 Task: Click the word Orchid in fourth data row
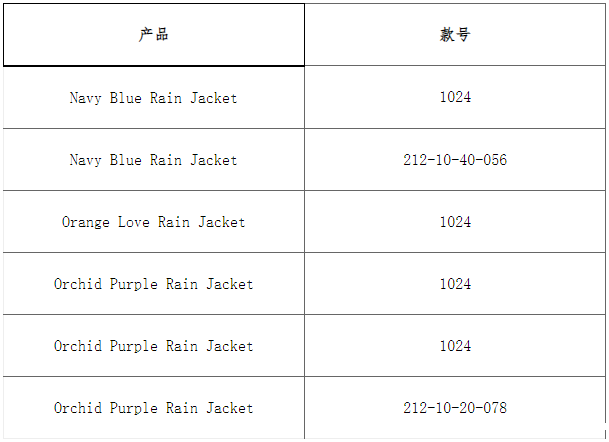77,284
